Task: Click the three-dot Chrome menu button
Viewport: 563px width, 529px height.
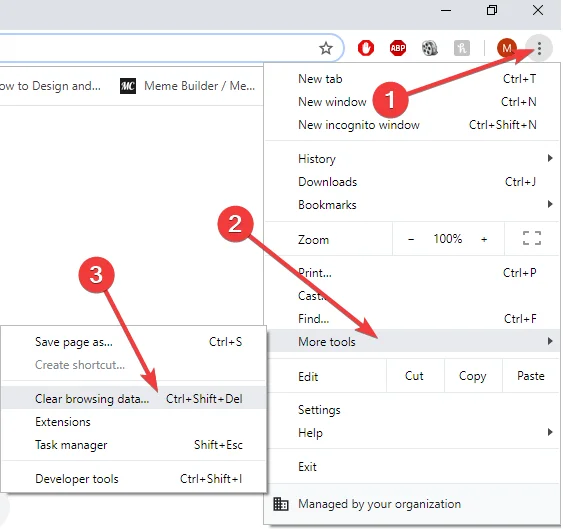Action: tap(539, 48)
